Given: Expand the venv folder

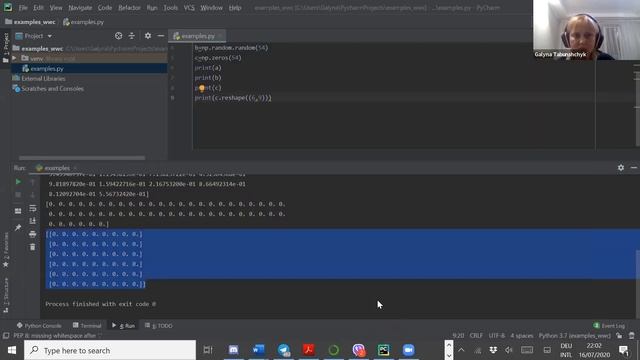Looking at the screenshot, I should click(x=15, y=58).
